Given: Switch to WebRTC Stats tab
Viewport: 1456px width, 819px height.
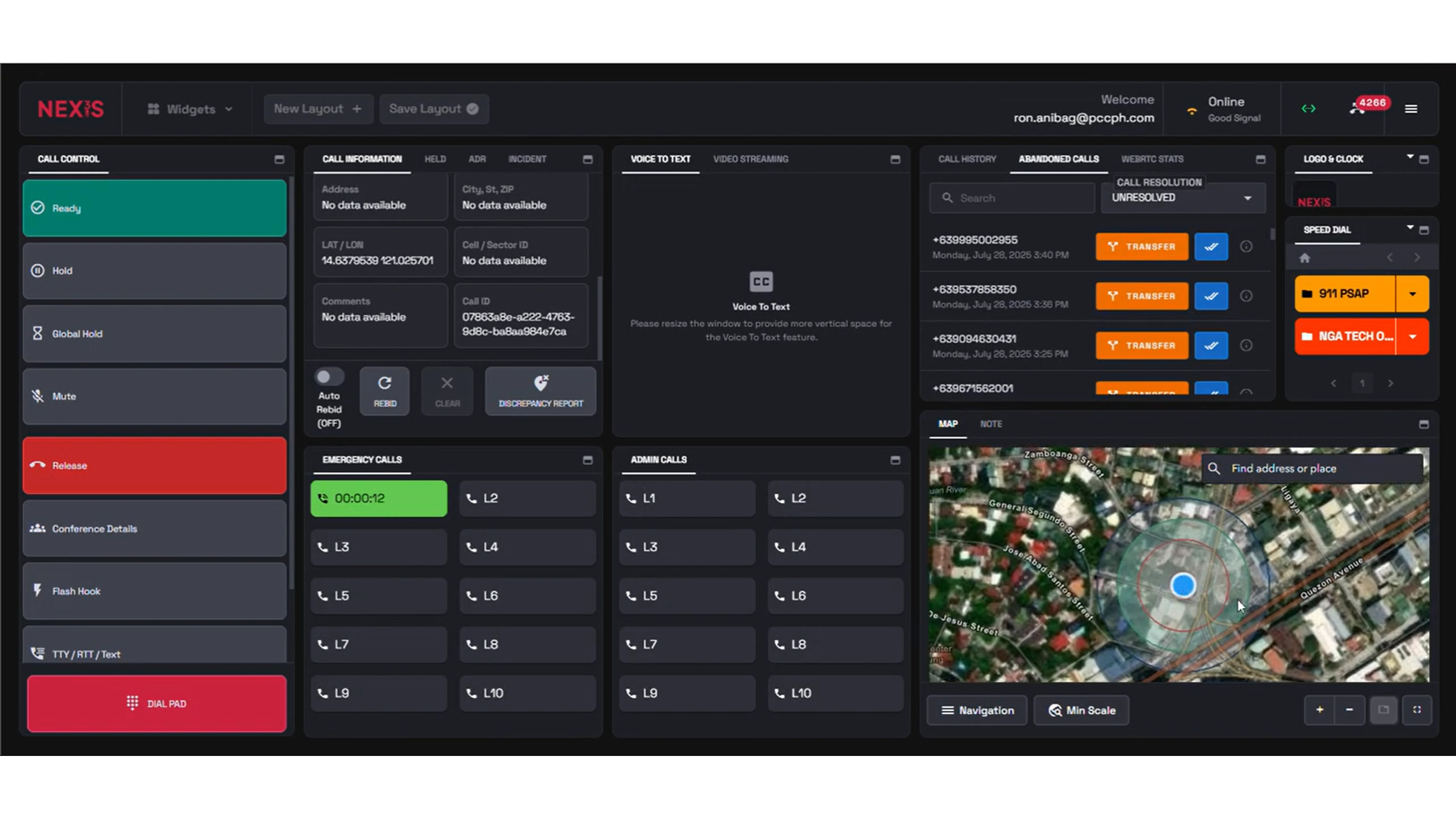Looking at the screenshot, I should point(1152,159).
